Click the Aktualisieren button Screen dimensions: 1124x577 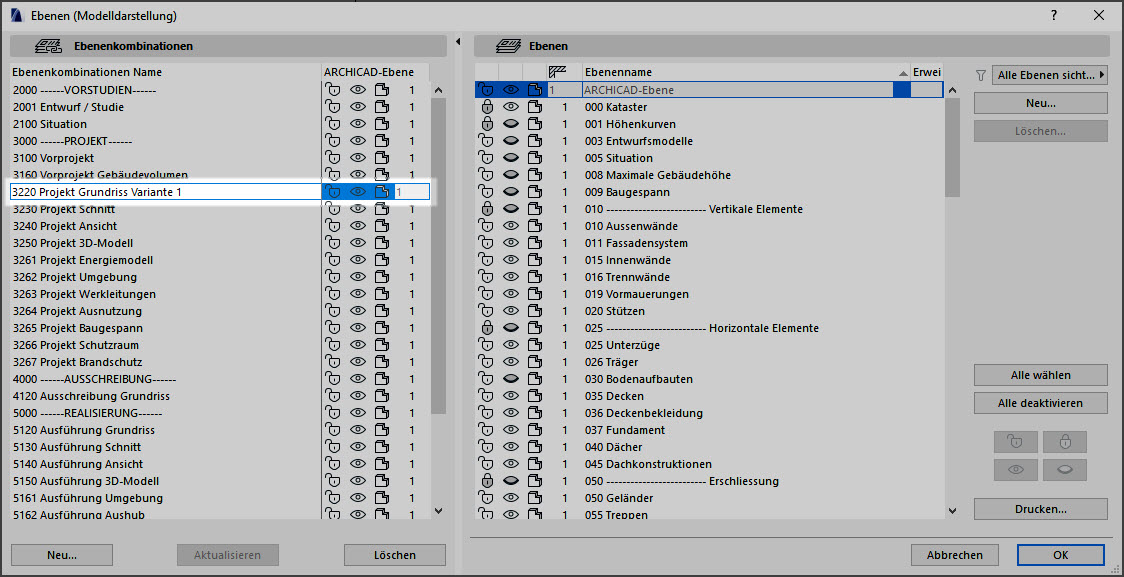click(x=228, y=555)
